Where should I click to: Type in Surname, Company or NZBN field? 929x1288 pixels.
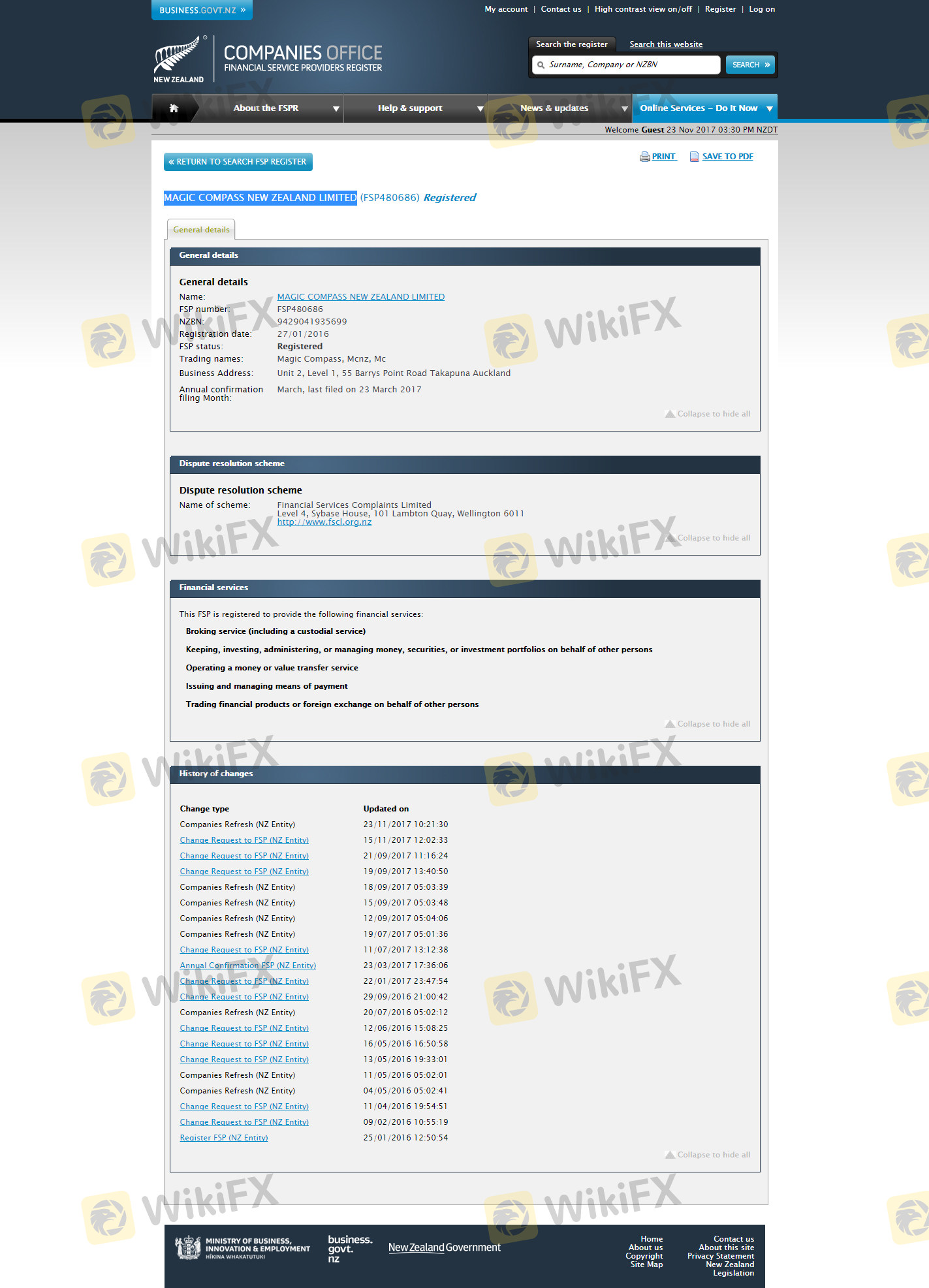click(x=630, y=65)
